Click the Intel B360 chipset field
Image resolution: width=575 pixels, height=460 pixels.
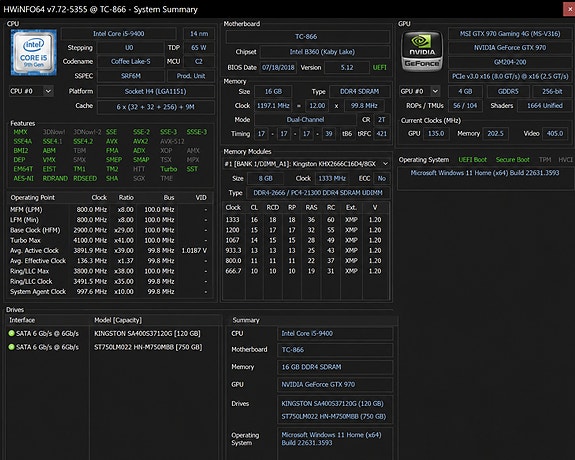click(322, 52)
